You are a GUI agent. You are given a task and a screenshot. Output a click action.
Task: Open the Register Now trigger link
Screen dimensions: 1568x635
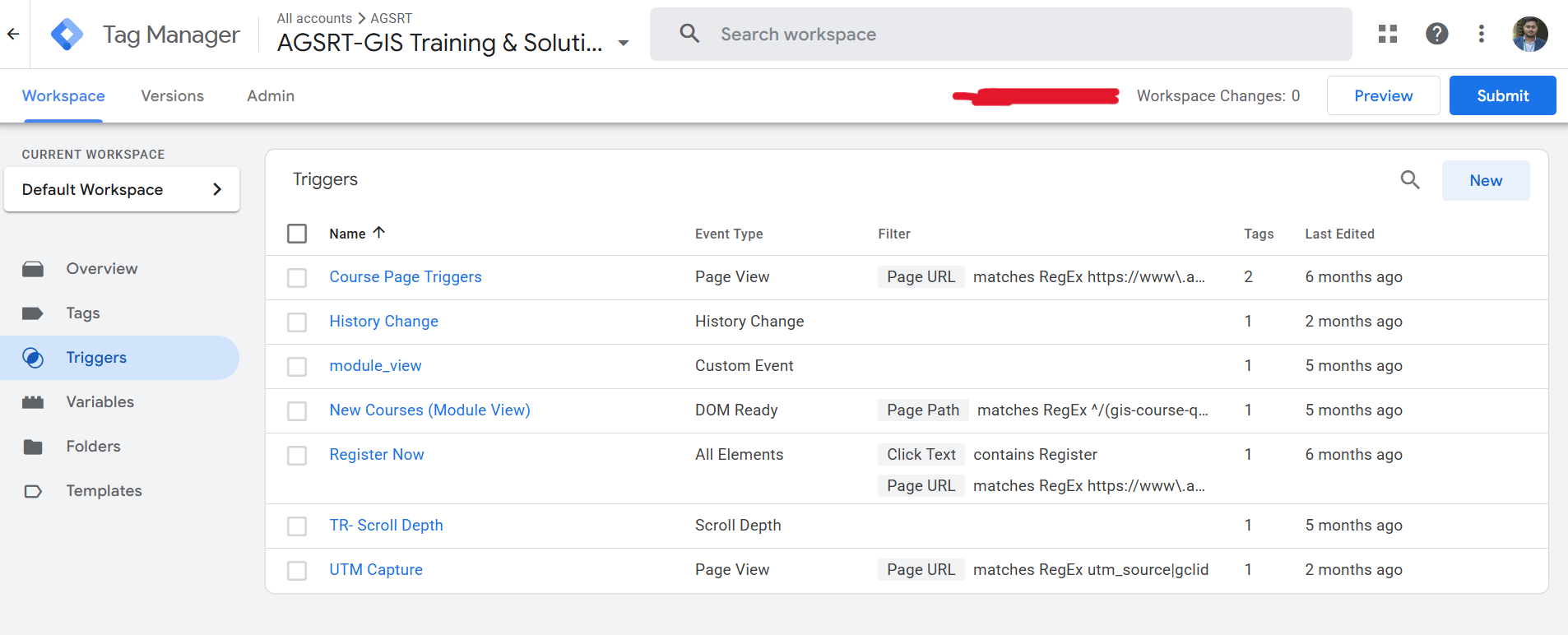click(377, 455)
